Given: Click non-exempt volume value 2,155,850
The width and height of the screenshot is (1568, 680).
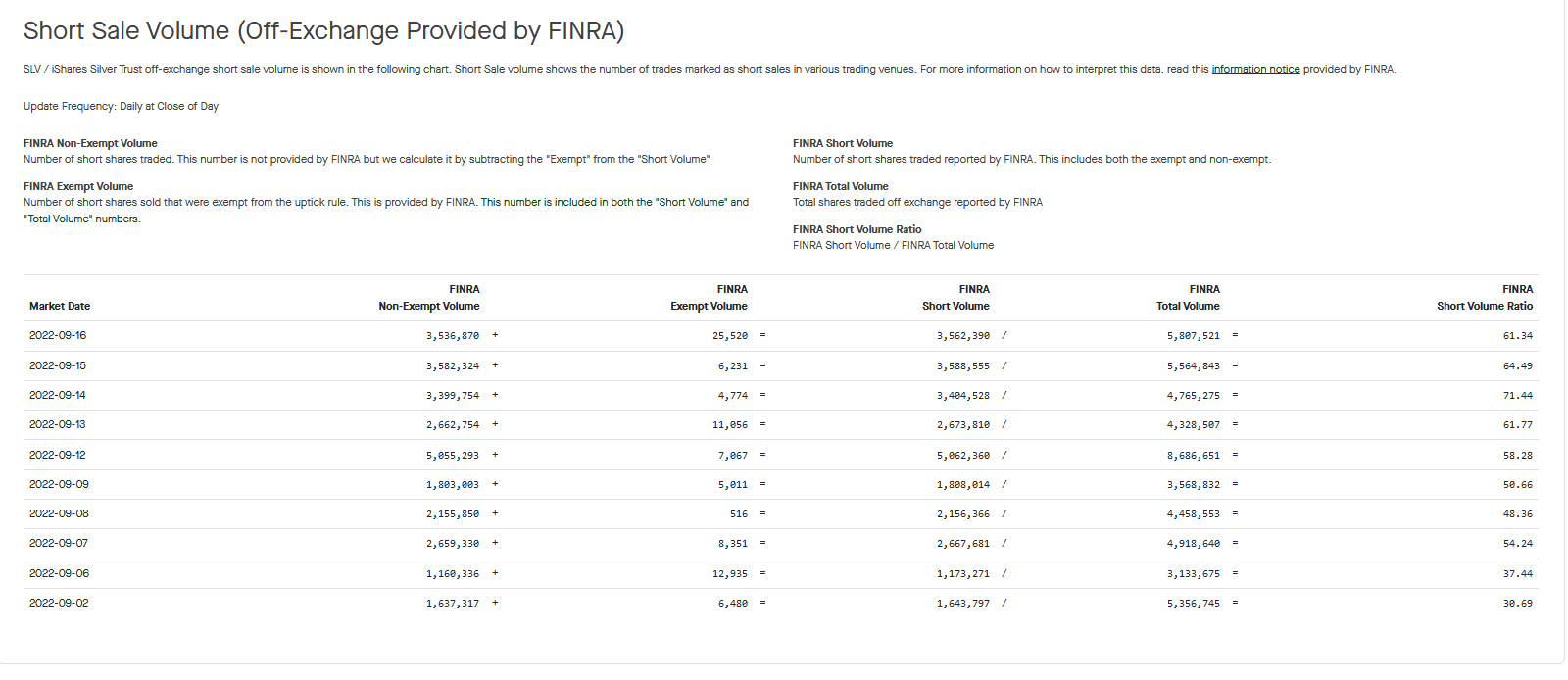Looking at the screenshot, I should tap(453, 514).
